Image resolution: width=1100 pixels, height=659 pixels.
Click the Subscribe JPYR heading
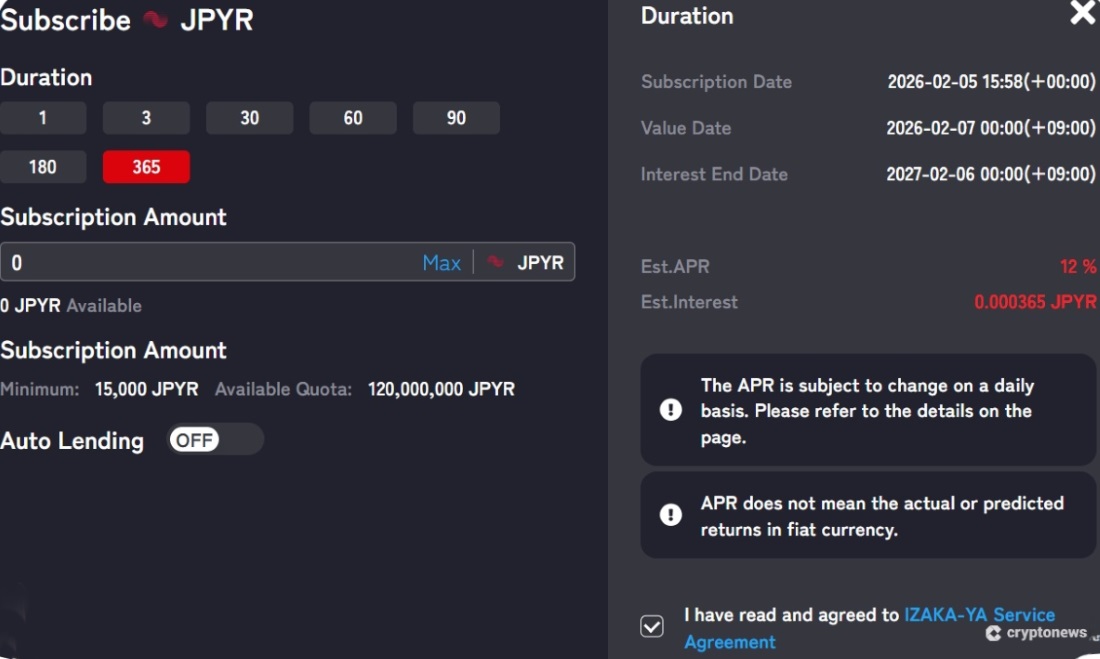127,20
